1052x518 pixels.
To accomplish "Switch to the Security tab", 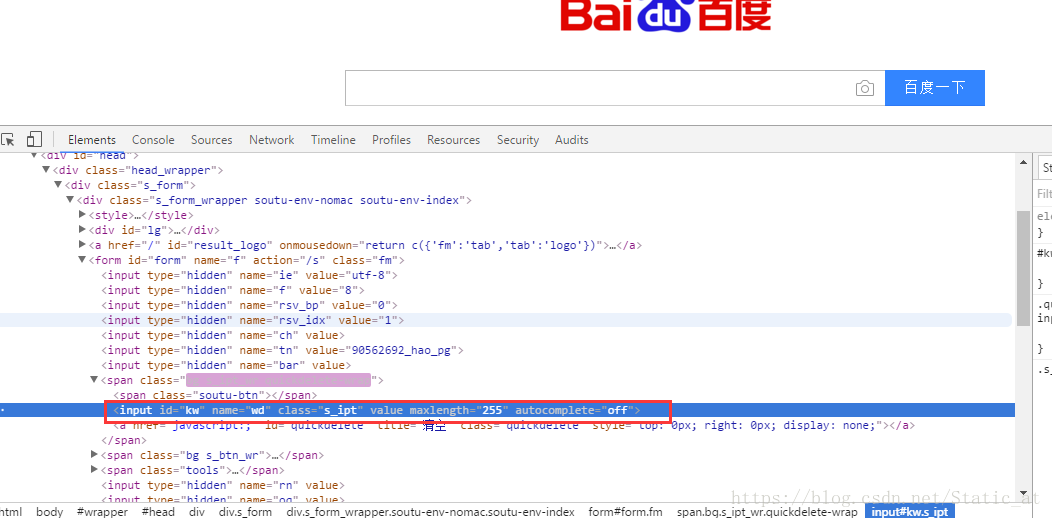I will 518,140.
